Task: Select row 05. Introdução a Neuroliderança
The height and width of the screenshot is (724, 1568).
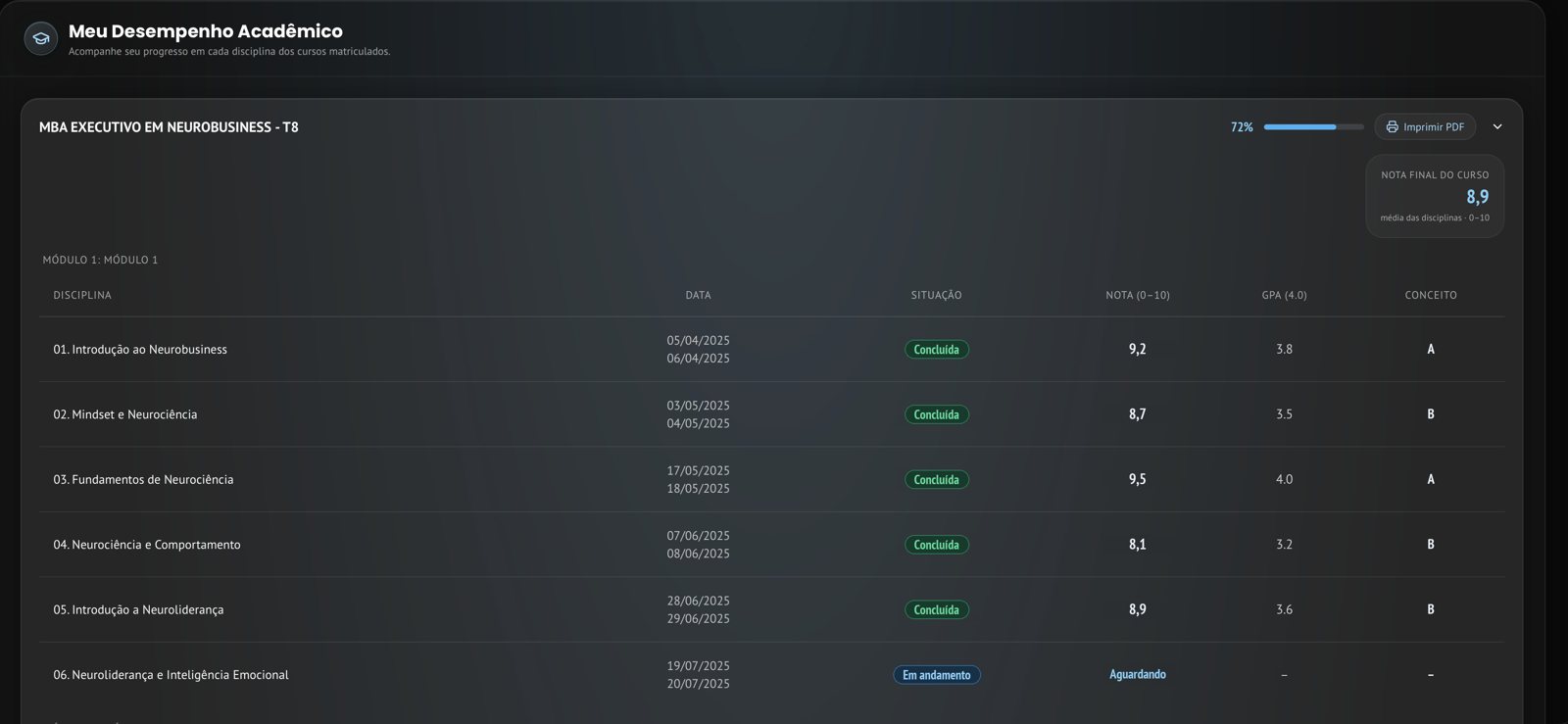Action: 771,609
